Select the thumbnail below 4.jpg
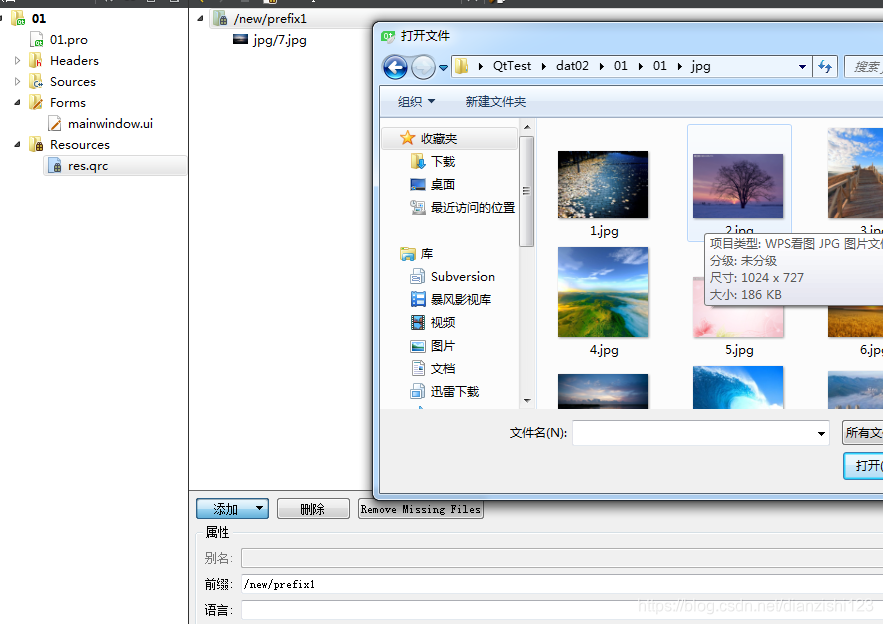Screen dimensions: 883x624 coord(603,391)
